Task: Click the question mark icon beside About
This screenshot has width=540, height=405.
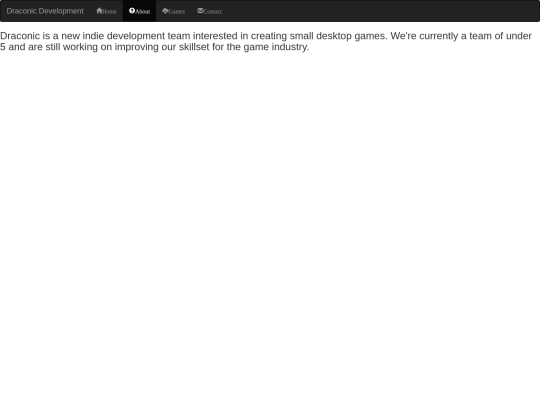Action: point(132,11)
